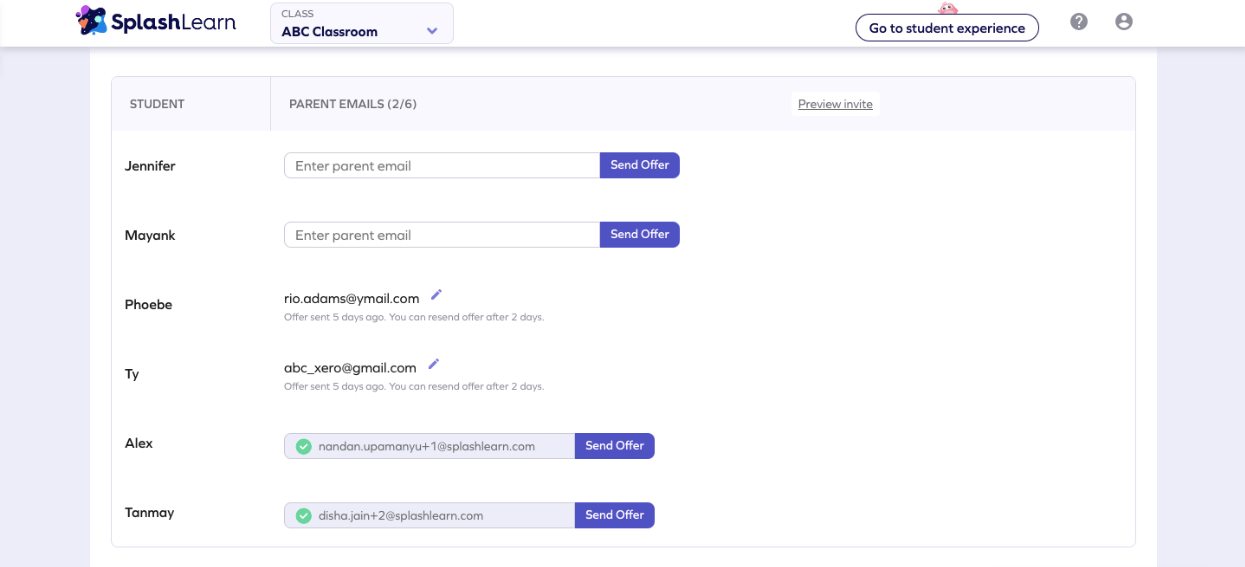Click the Go to student experience button
The width and height of the screenshot is (1245, 567).
[946, 28]
